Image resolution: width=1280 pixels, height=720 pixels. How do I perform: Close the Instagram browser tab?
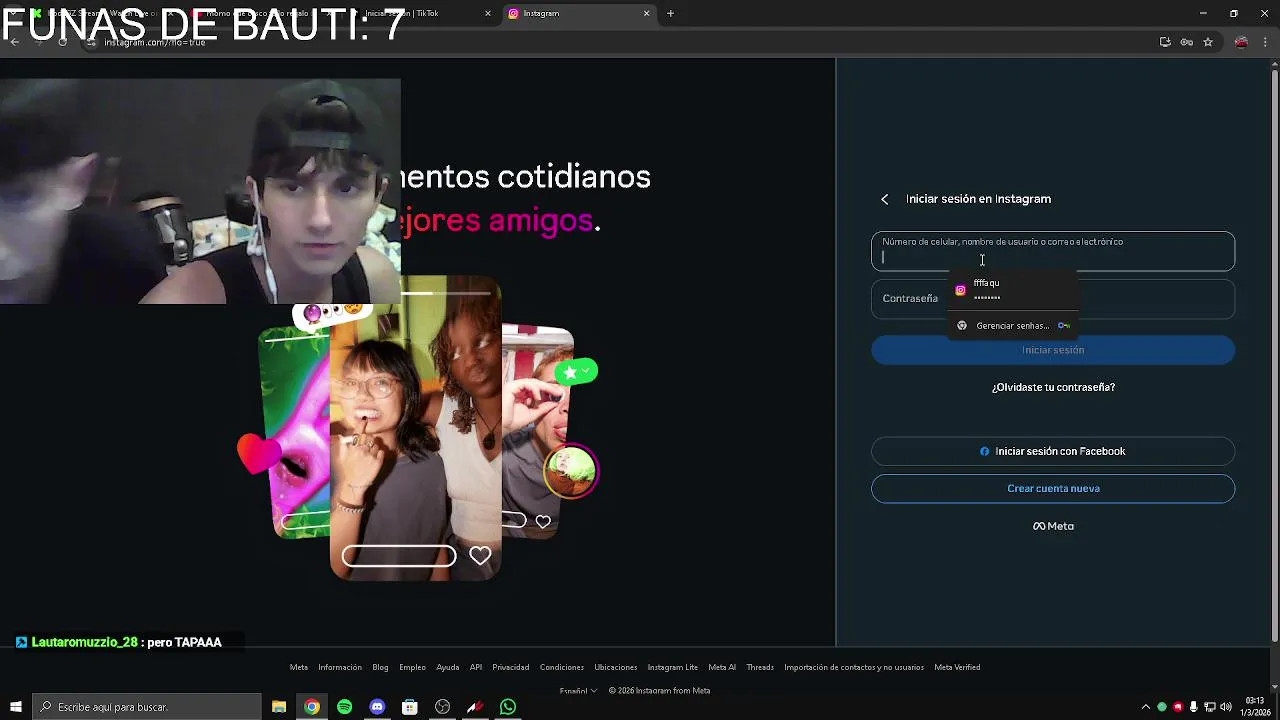(646, 13)
